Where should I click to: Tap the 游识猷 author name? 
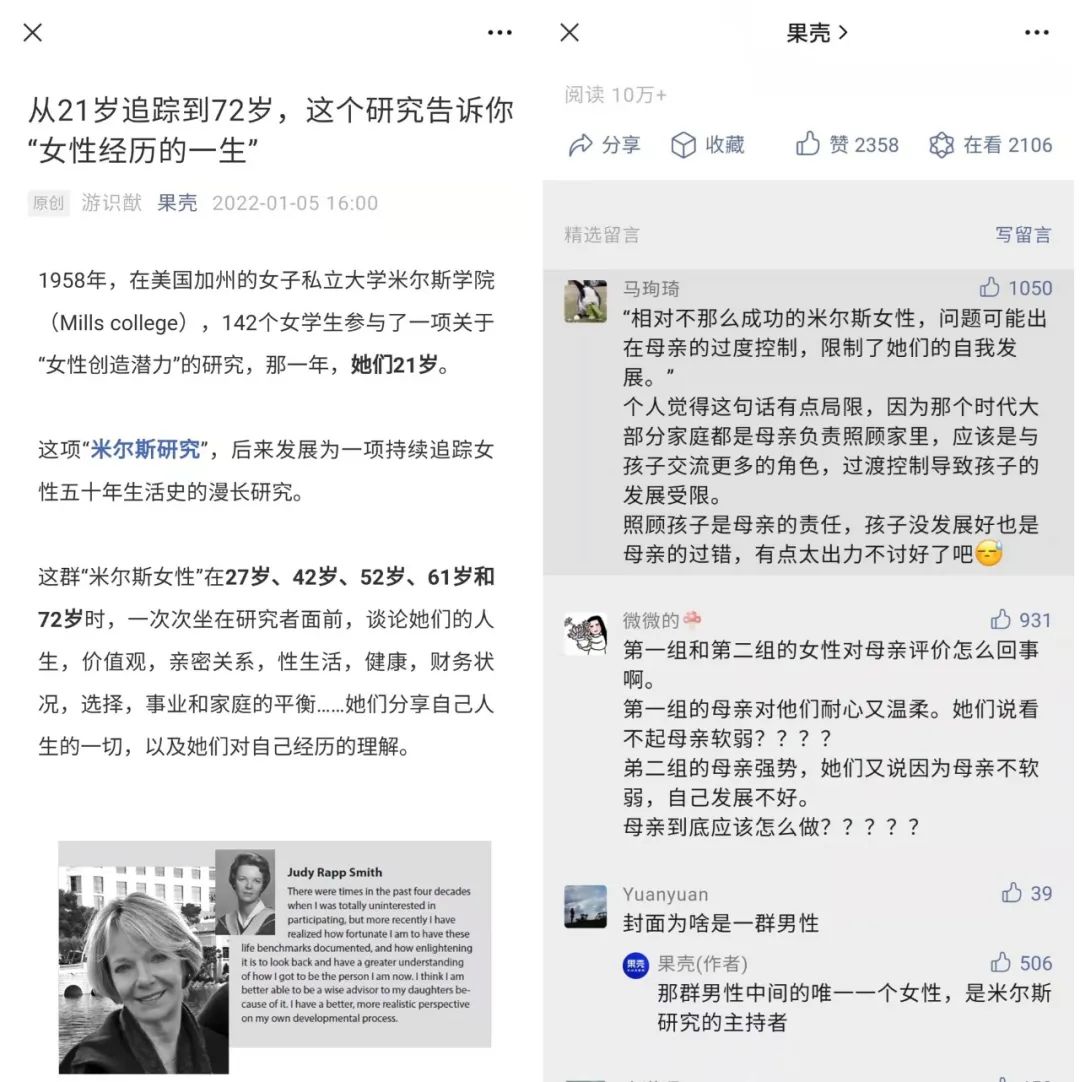(x=111, y=203)
